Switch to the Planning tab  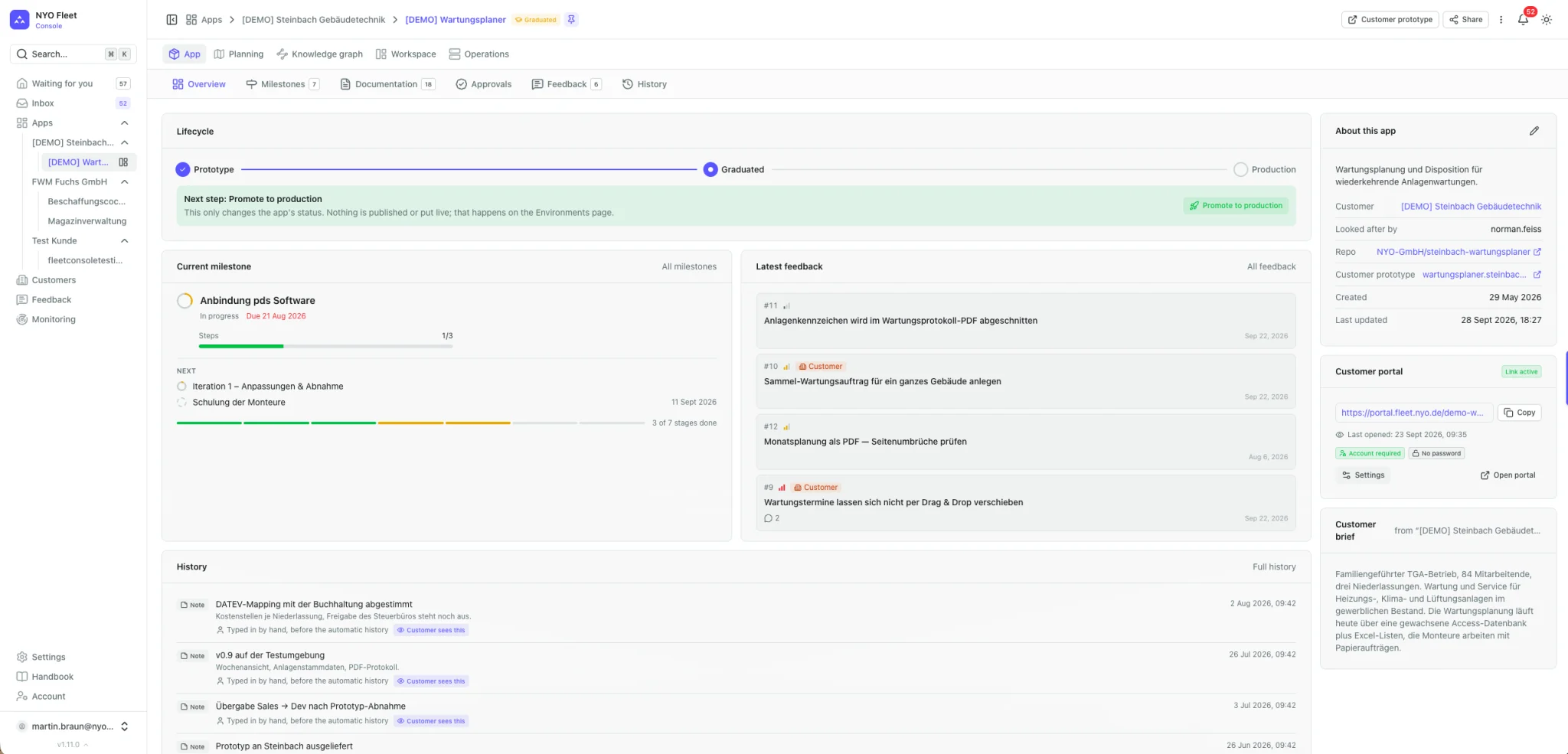[239, 54]
